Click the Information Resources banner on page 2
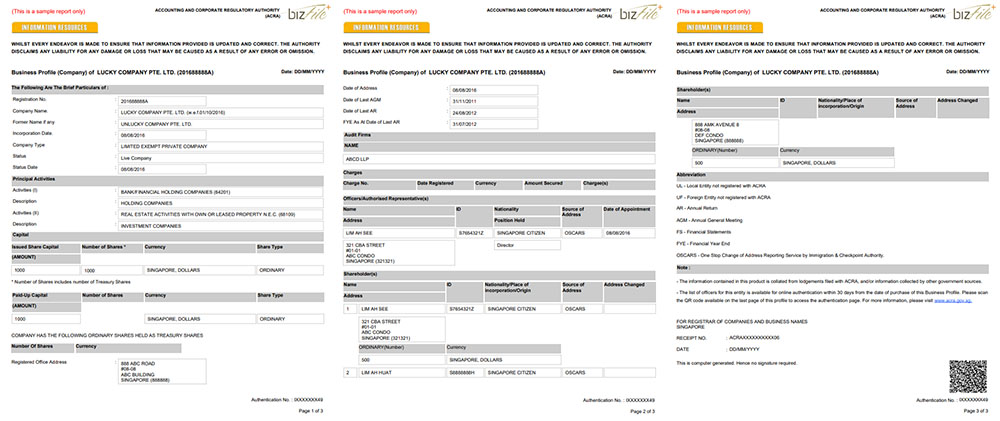 386,27
